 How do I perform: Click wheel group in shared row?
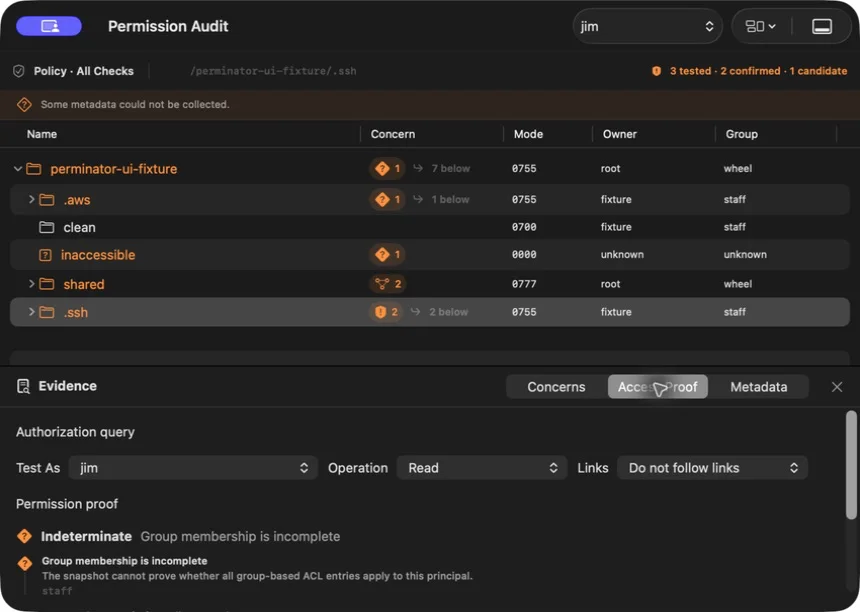coord(738,284)
